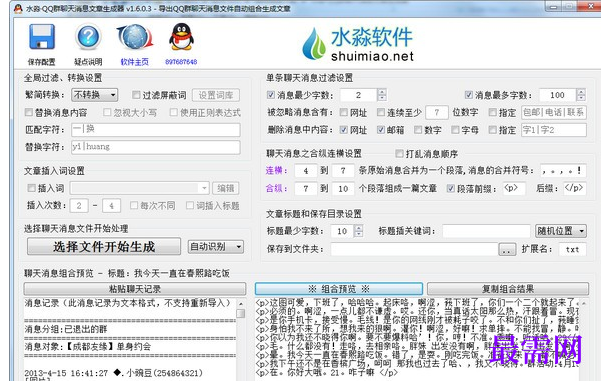601x381 pixels.
Task: Click the 设置词库 button
Action: tap(216, 95)
